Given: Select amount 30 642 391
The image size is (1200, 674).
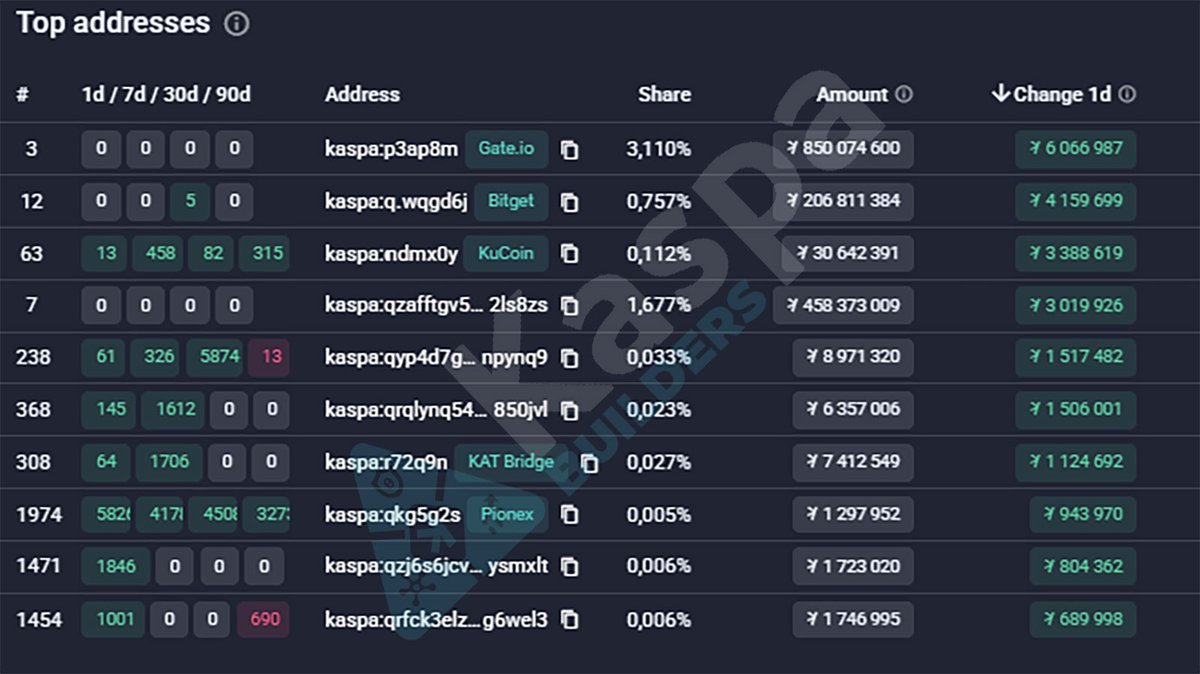Looking at the screenshot, I should click(848, 253).
